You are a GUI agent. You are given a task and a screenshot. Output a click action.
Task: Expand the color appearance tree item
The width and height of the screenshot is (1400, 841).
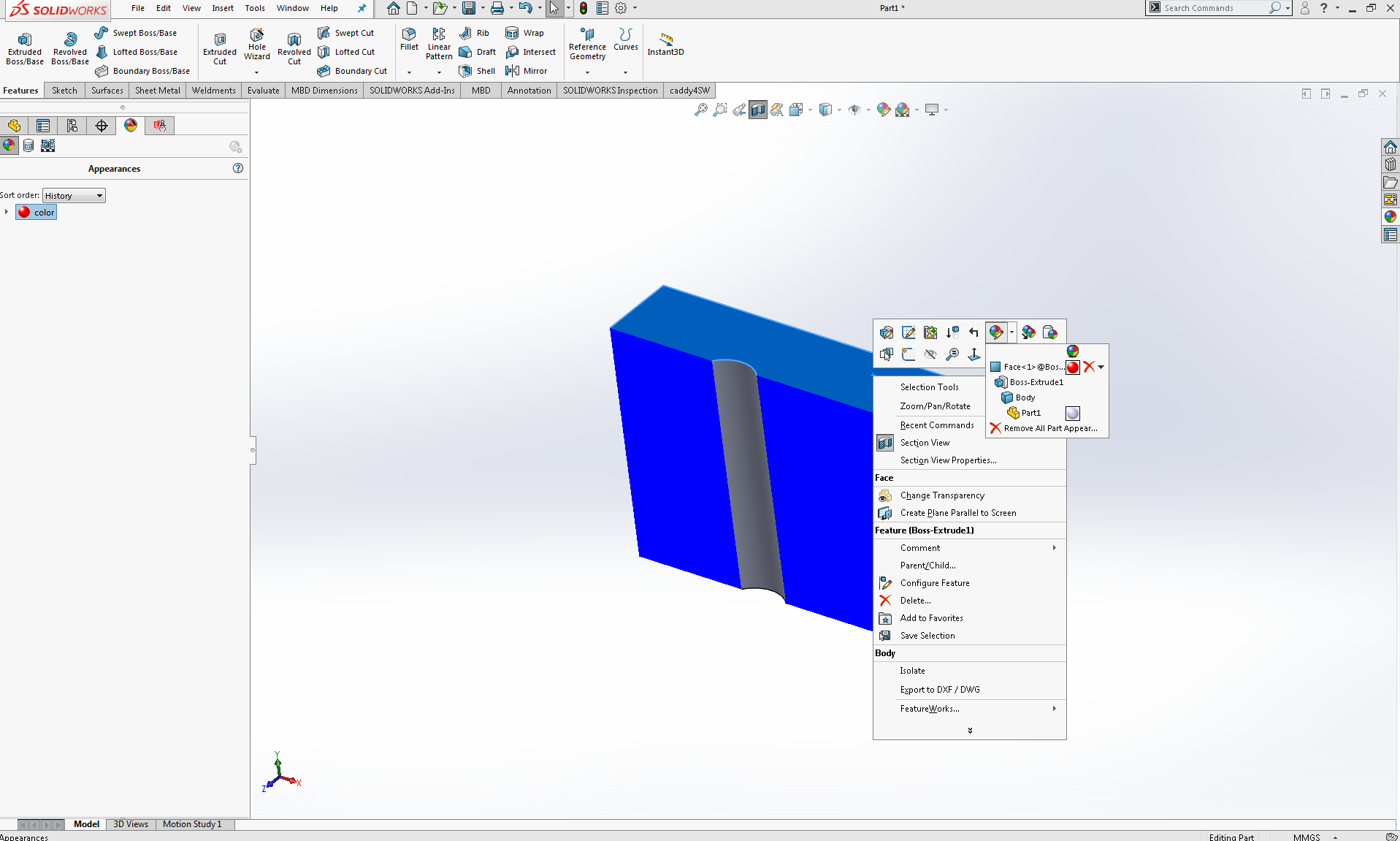tap(7, 212)
